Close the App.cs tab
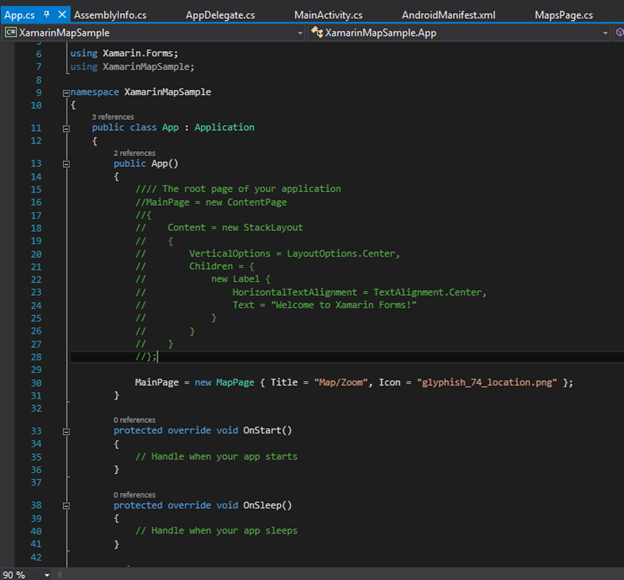 [x=62, y=15]
